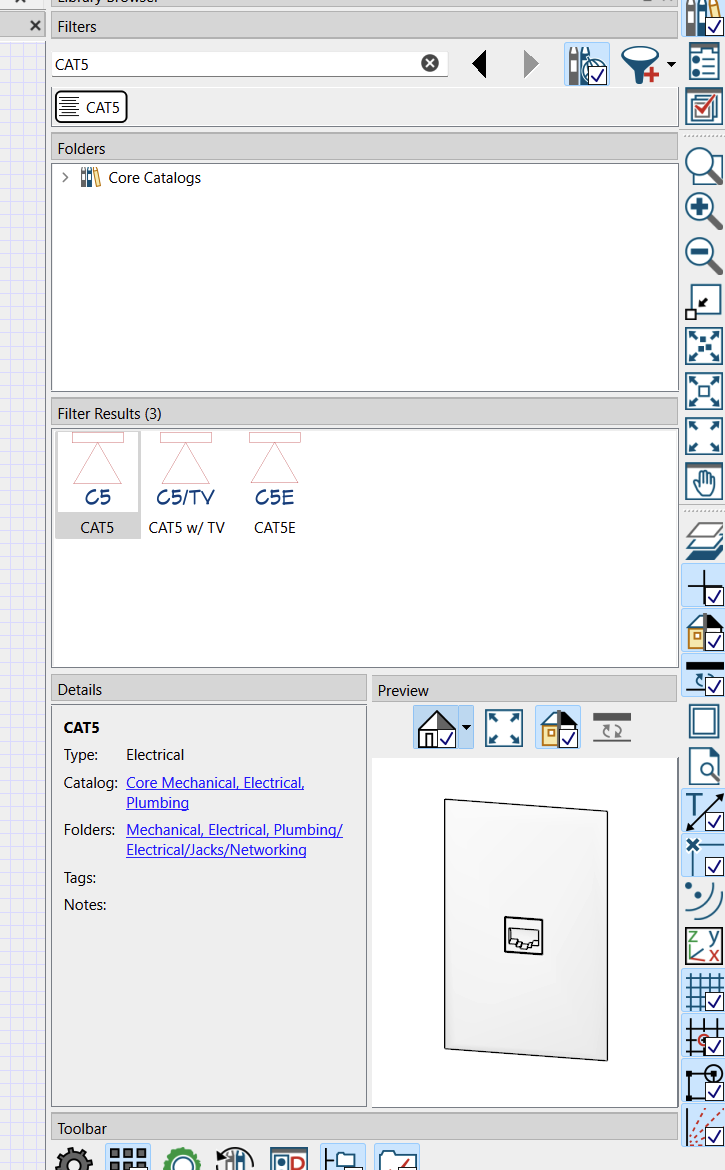Select the CAT5 result thumbnail
The image size is (725, 1170).
[98, 484]
